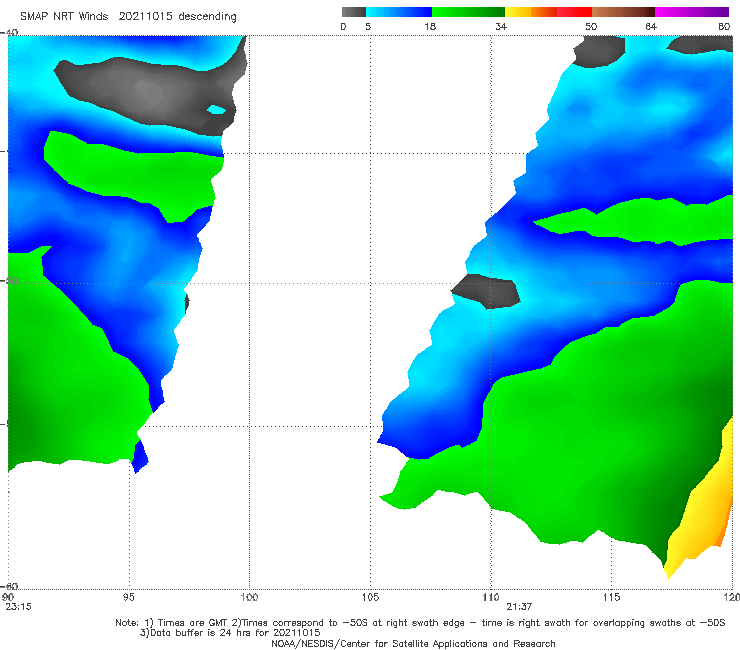Click the longitude axis label '110'
Viewport: 740px width, 650px height.
coord(491,597)
